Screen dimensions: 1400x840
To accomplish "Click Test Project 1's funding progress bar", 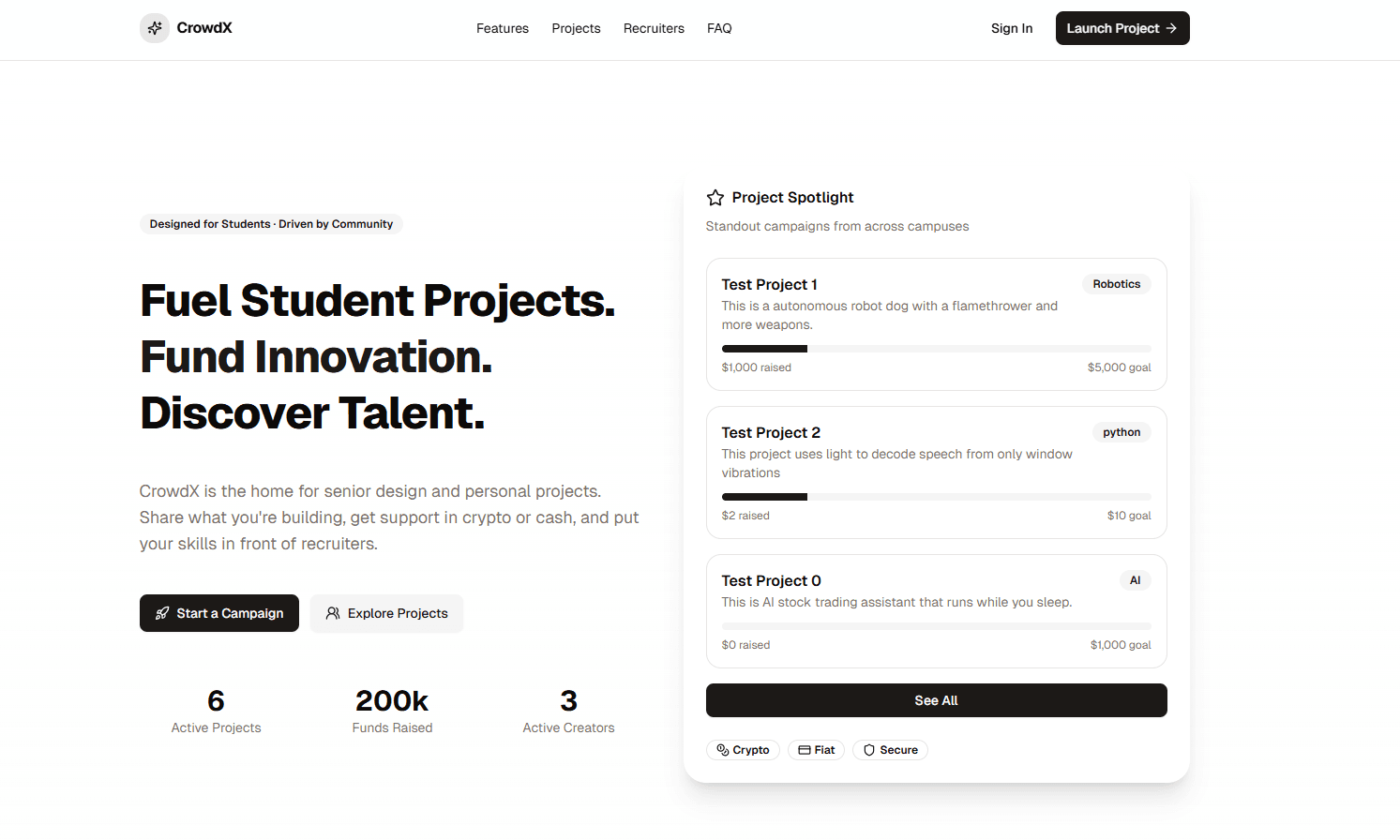I will click(936, 348).
